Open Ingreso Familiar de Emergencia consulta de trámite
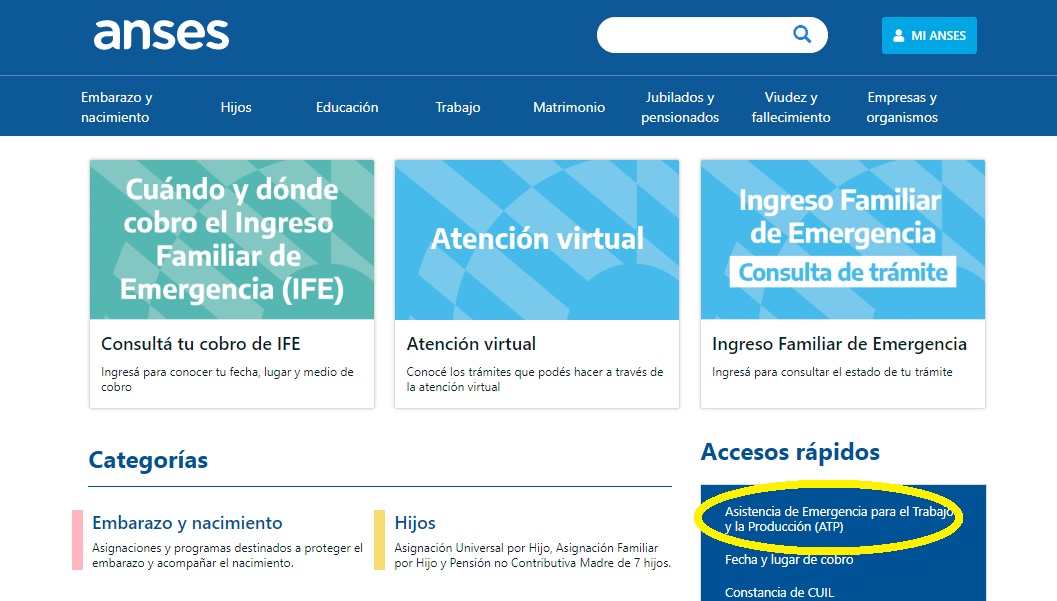This screenshot has height=601, width=1057. [841, 284]
